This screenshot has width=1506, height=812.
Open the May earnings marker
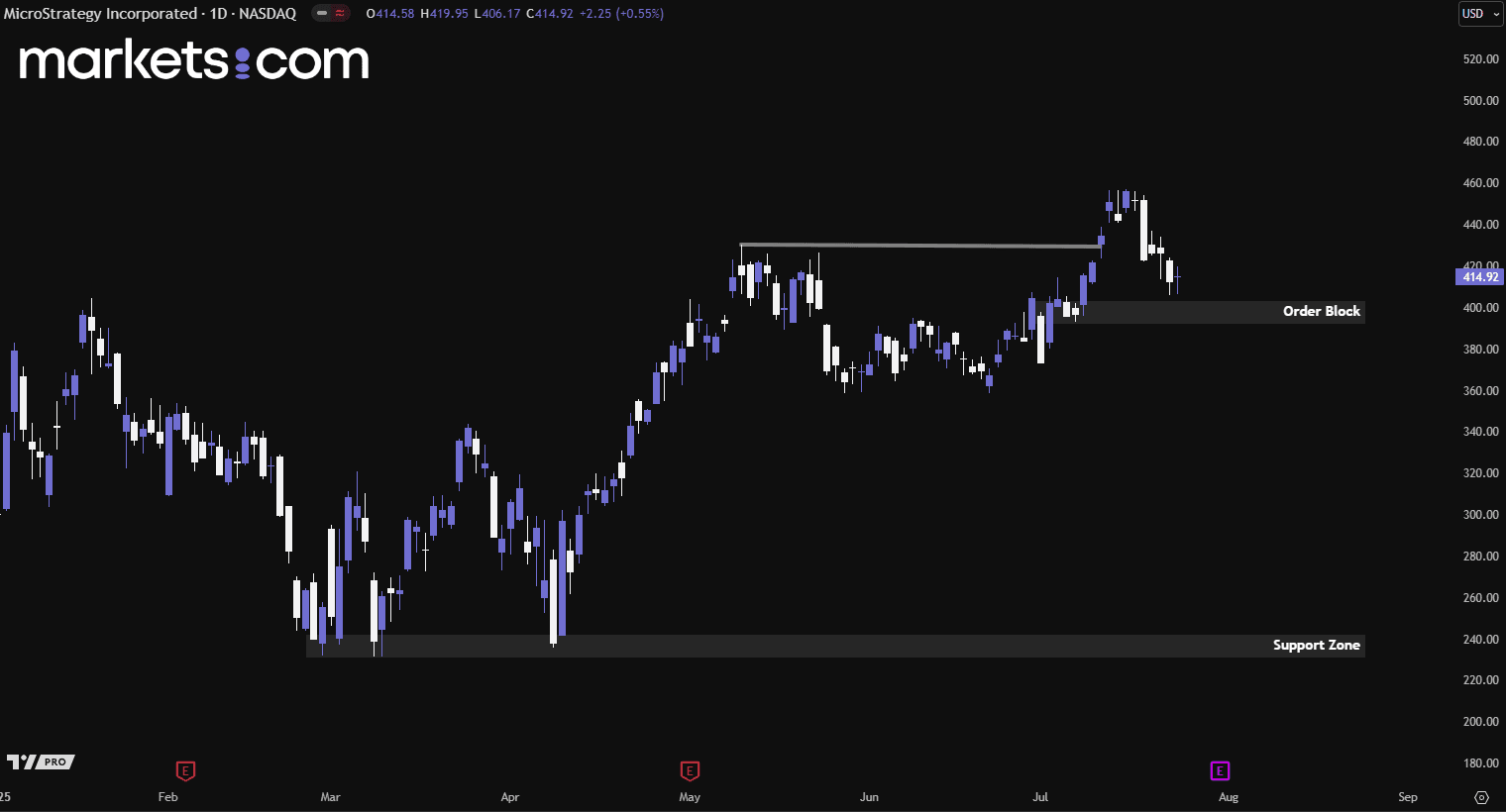coord(690,770)
